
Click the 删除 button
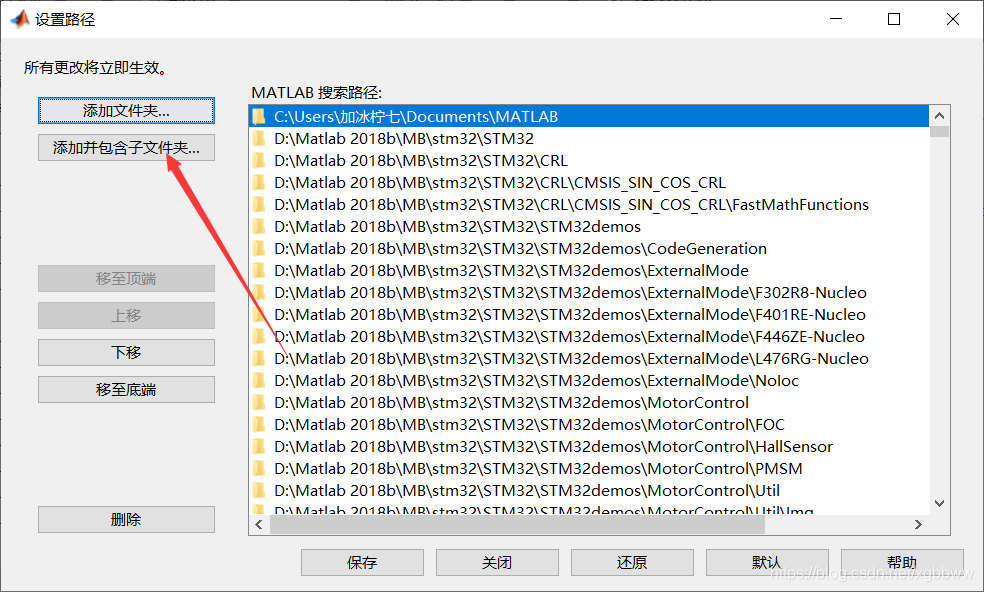126,519
